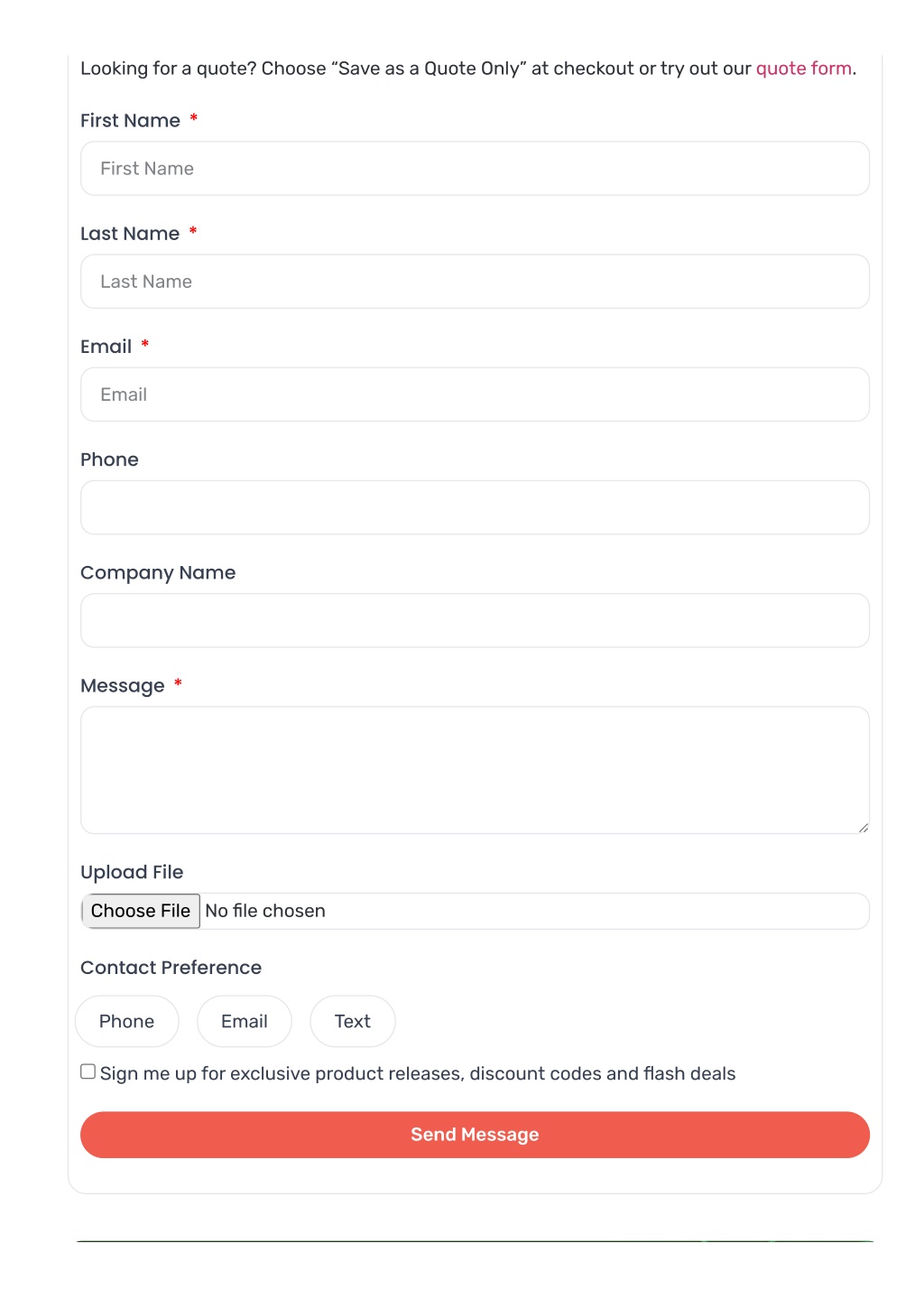Click the Company Name label text
Image resolution: width=924 pixels, height=1308 pixels.
[x=159, y=573]
